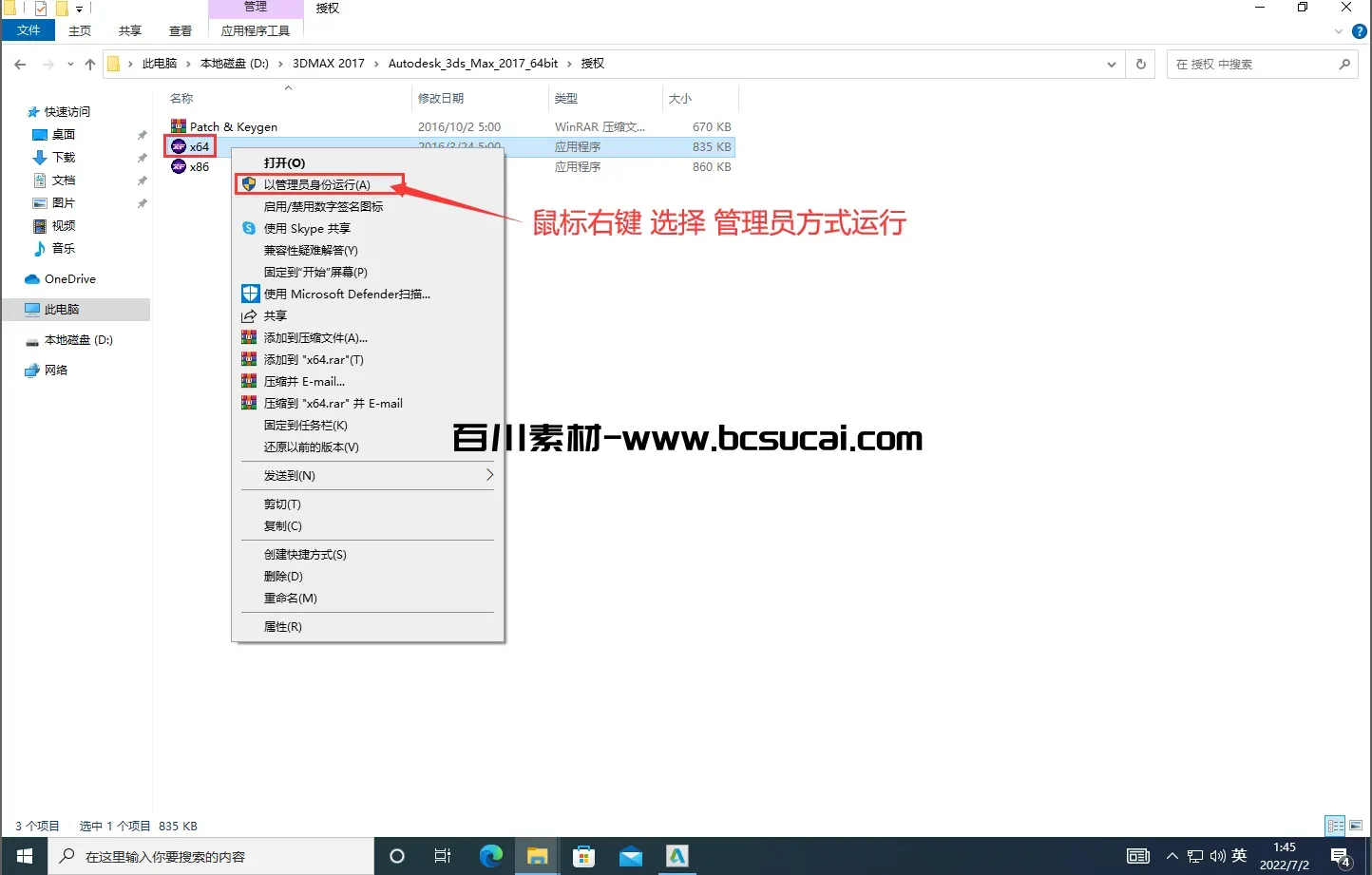The height and width of the screenshot is (875, 1372).
Task: Open the Home ribbon tab
Action: tap(80, 30)
